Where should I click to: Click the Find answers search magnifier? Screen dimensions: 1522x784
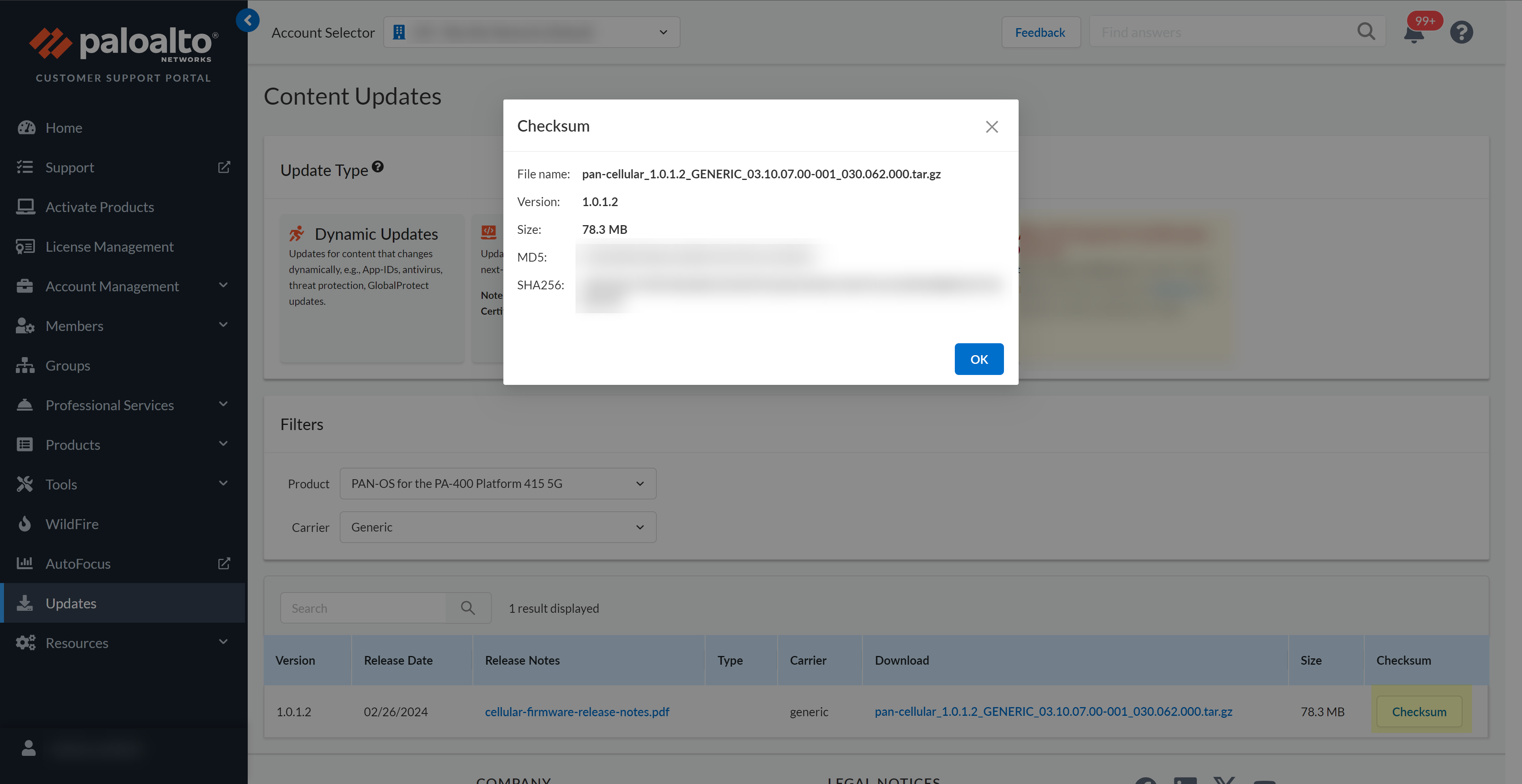click(1366, 32)
